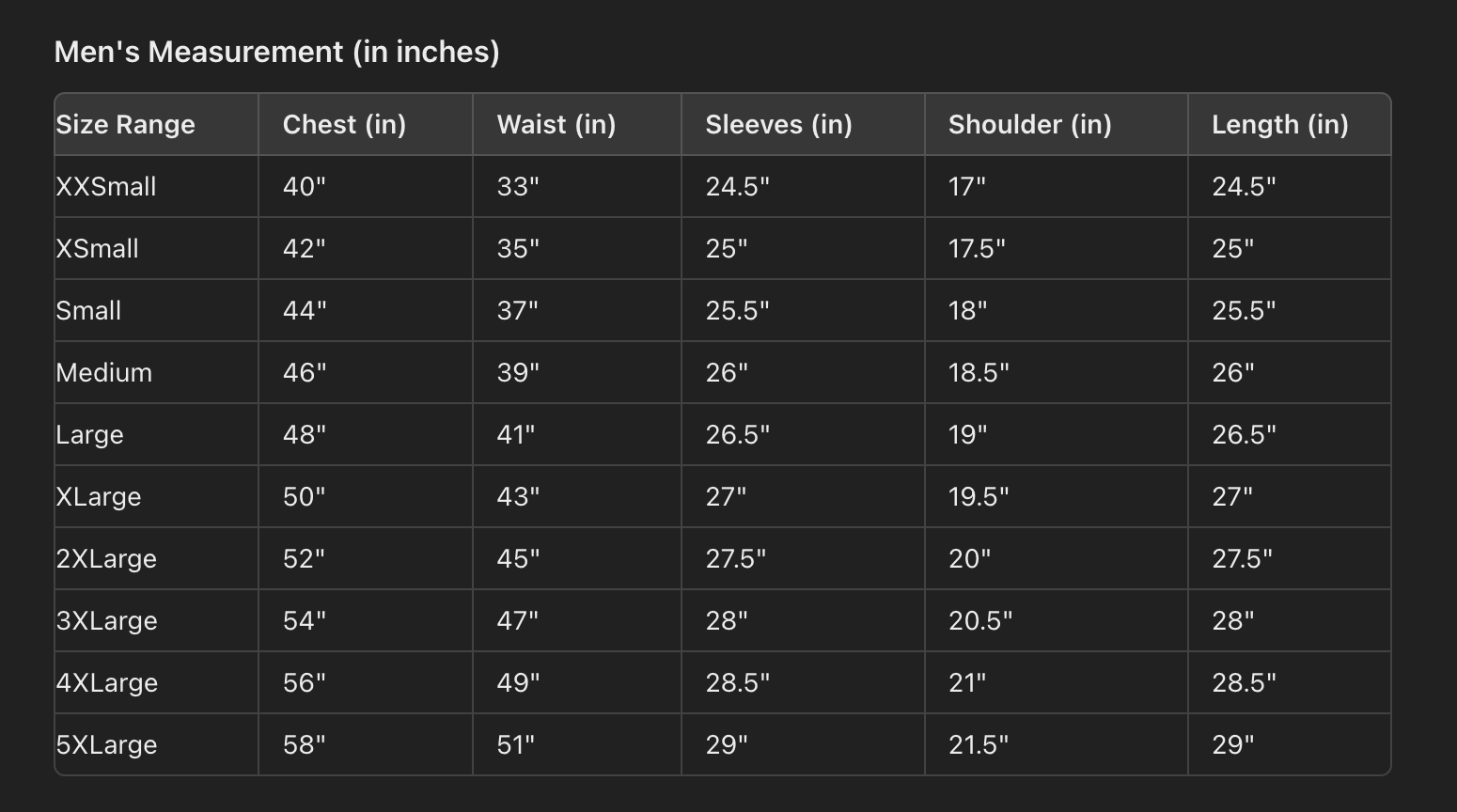The height and width of the screenshot is (812, 1457).
Task: Click the Men's Measurement (in inches) heading
Action: click(x=276, y=51)
